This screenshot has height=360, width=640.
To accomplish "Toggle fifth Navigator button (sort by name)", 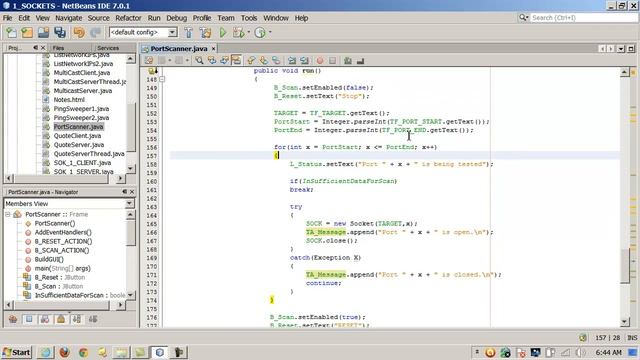I will 77,319.
